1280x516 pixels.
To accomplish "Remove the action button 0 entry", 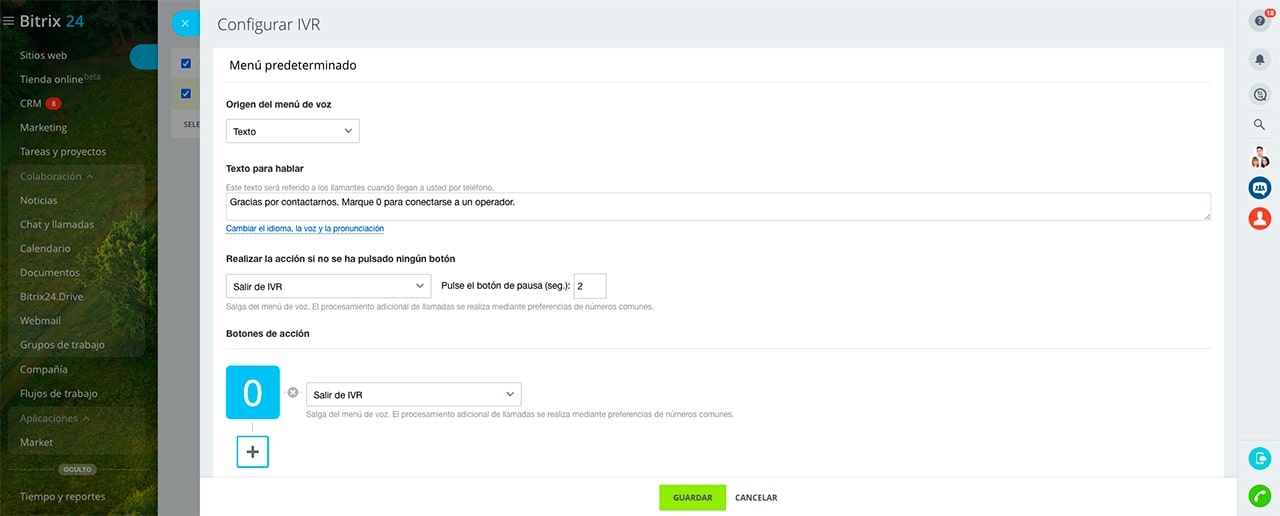I will coord(293,393).
